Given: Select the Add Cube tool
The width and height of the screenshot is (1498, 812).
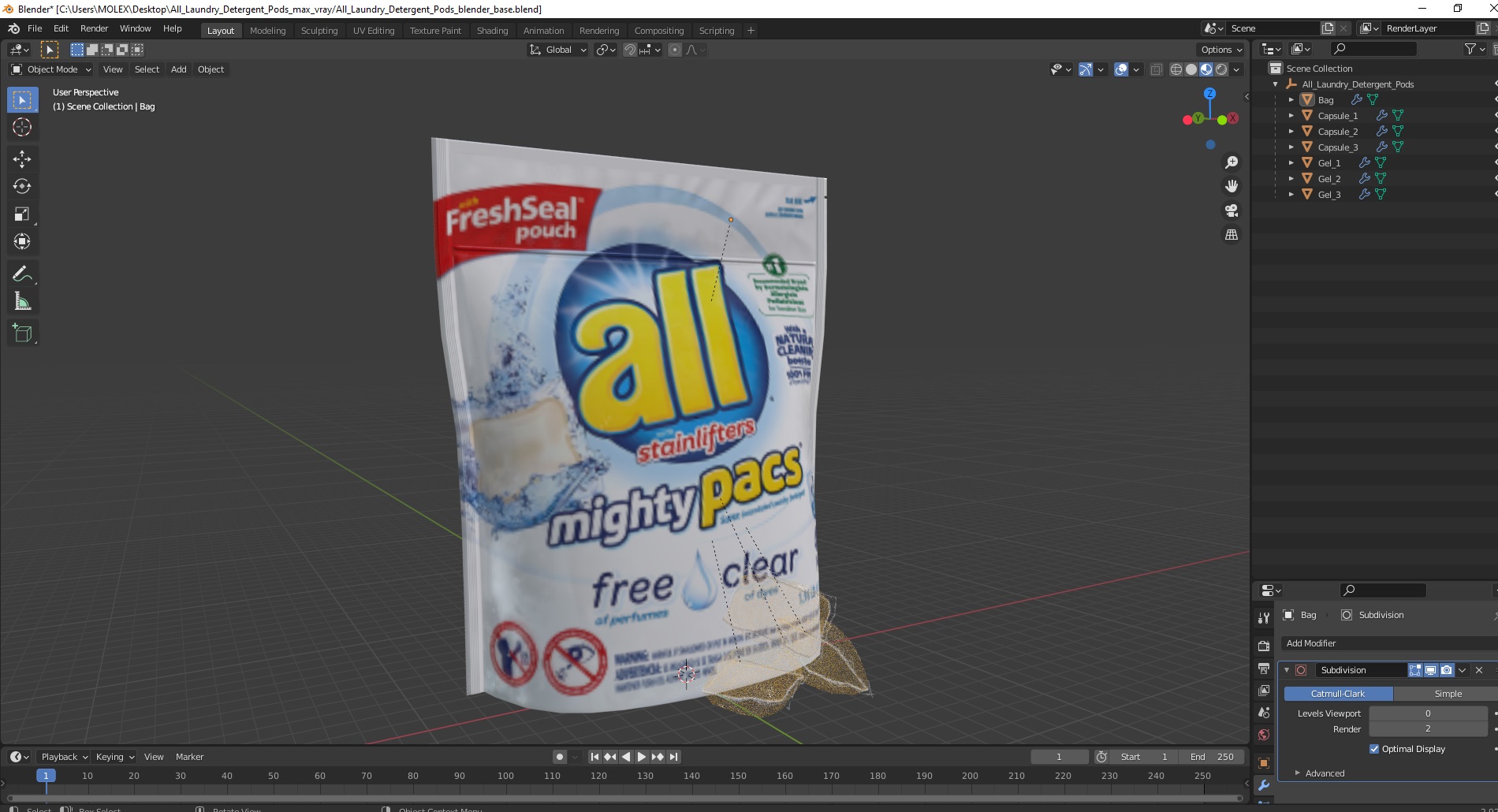Looking at the screenshot, I should (22, 333).
